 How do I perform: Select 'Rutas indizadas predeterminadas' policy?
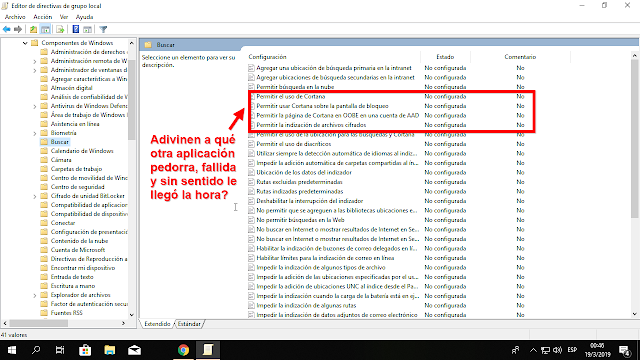click(x=300, y=191)
